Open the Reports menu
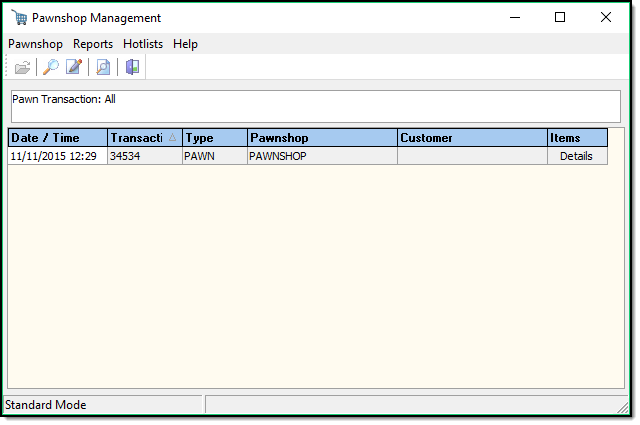 [93, 44]
